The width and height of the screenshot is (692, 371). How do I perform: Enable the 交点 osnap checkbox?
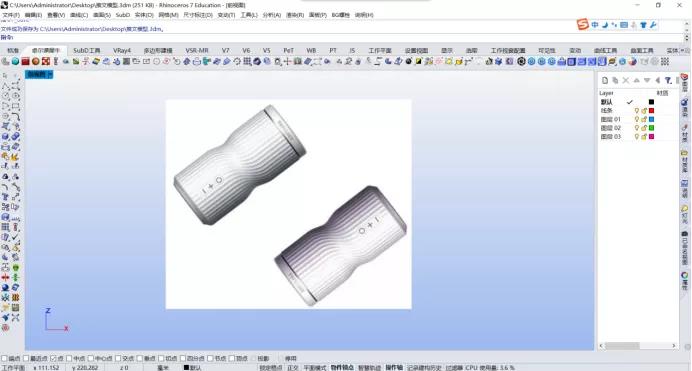point(118,359)
